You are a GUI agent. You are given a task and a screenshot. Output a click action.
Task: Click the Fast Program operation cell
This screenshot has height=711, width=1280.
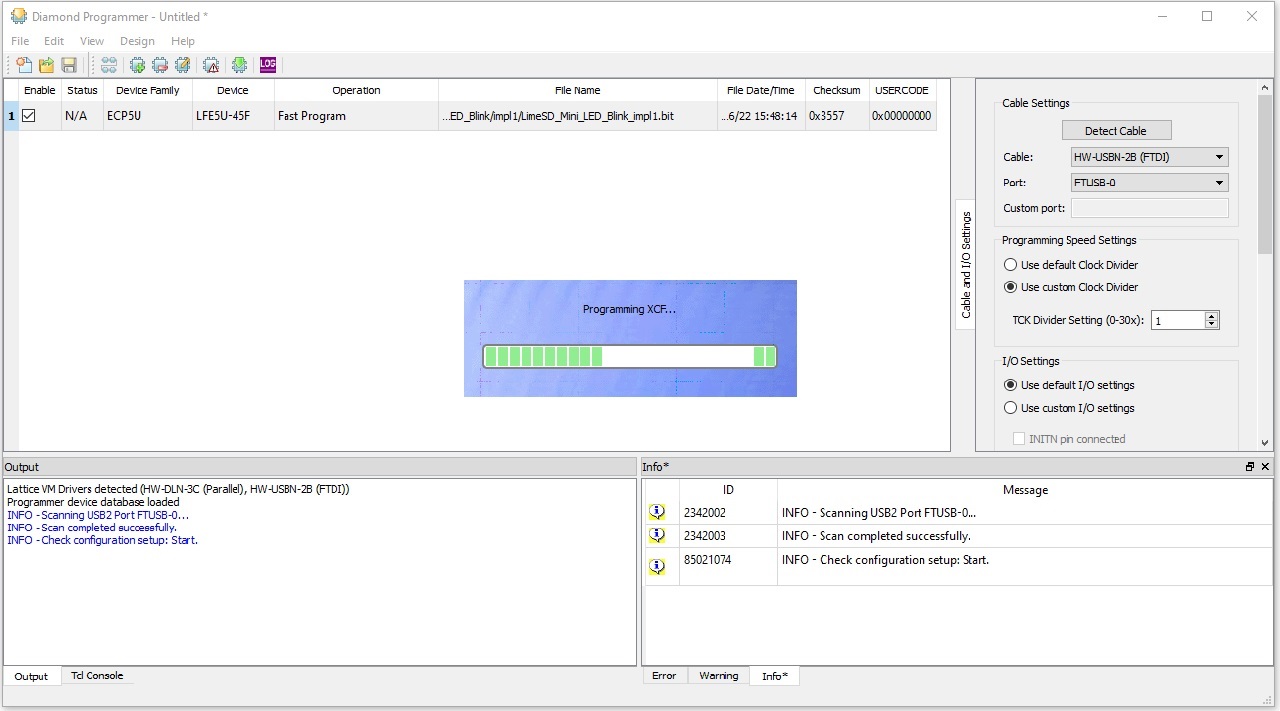tap(355, 116)
